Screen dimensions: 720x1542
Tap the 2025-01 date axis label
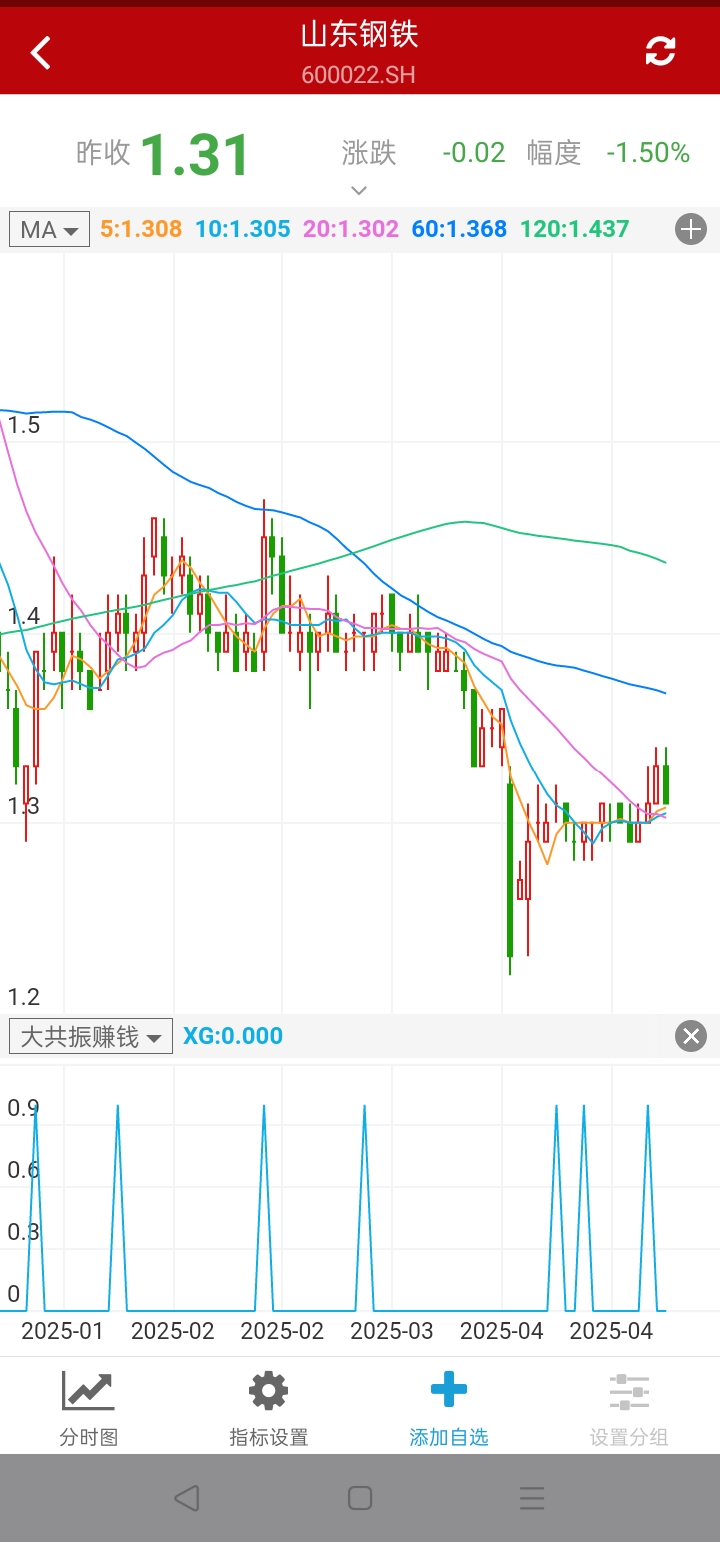pos(62,1330)
